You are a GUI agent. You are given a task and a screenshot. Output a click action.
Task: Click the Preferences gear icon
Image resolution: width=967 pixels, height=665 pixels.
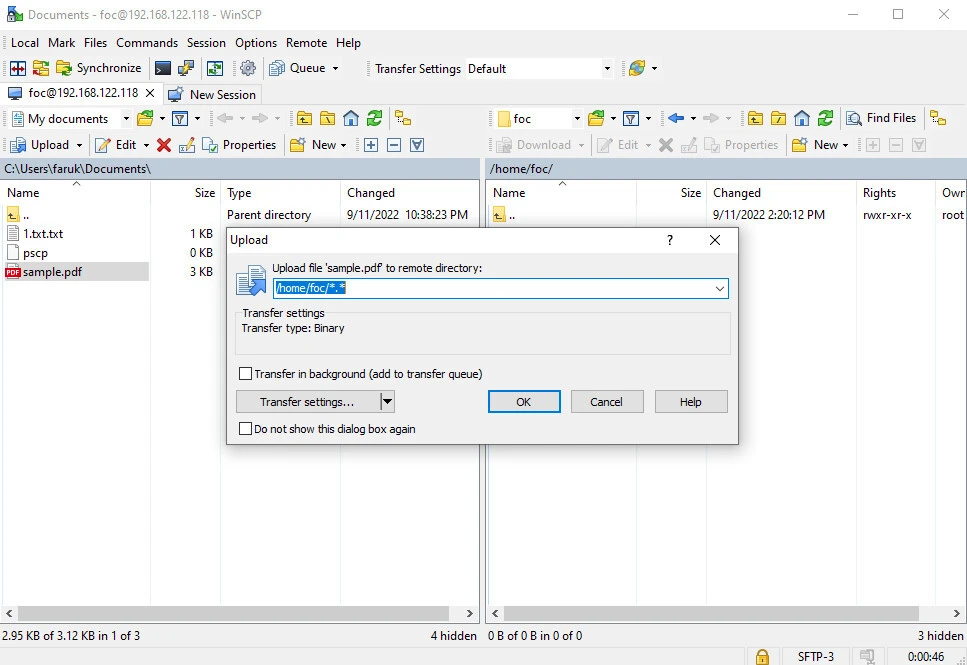(x=248, y=68)
